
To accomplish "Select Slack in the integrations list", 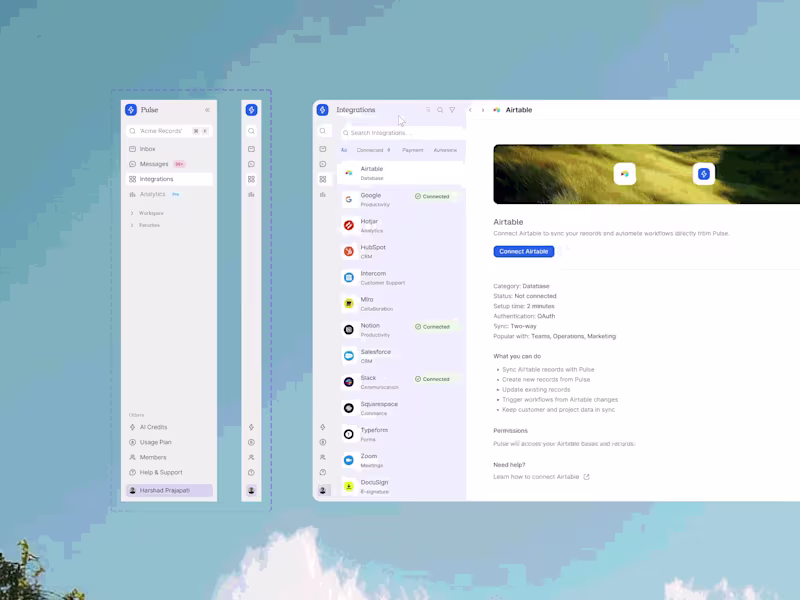I will point(401,382).
